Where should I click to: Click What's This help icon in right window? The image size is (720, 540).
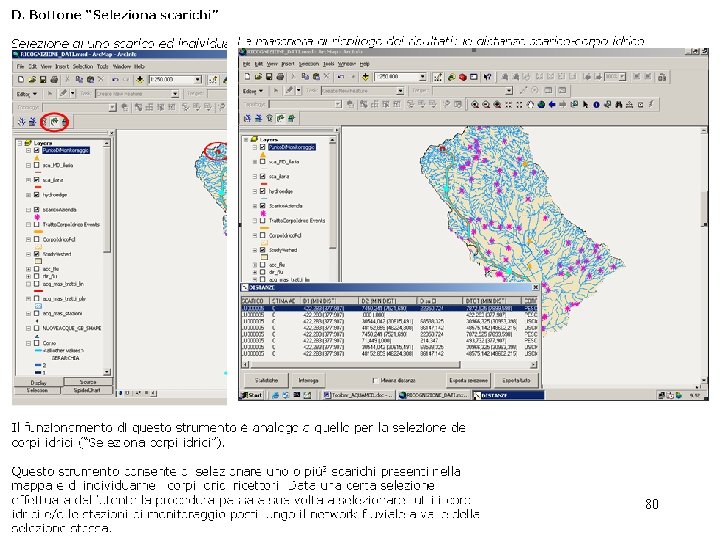coord(488,77)
